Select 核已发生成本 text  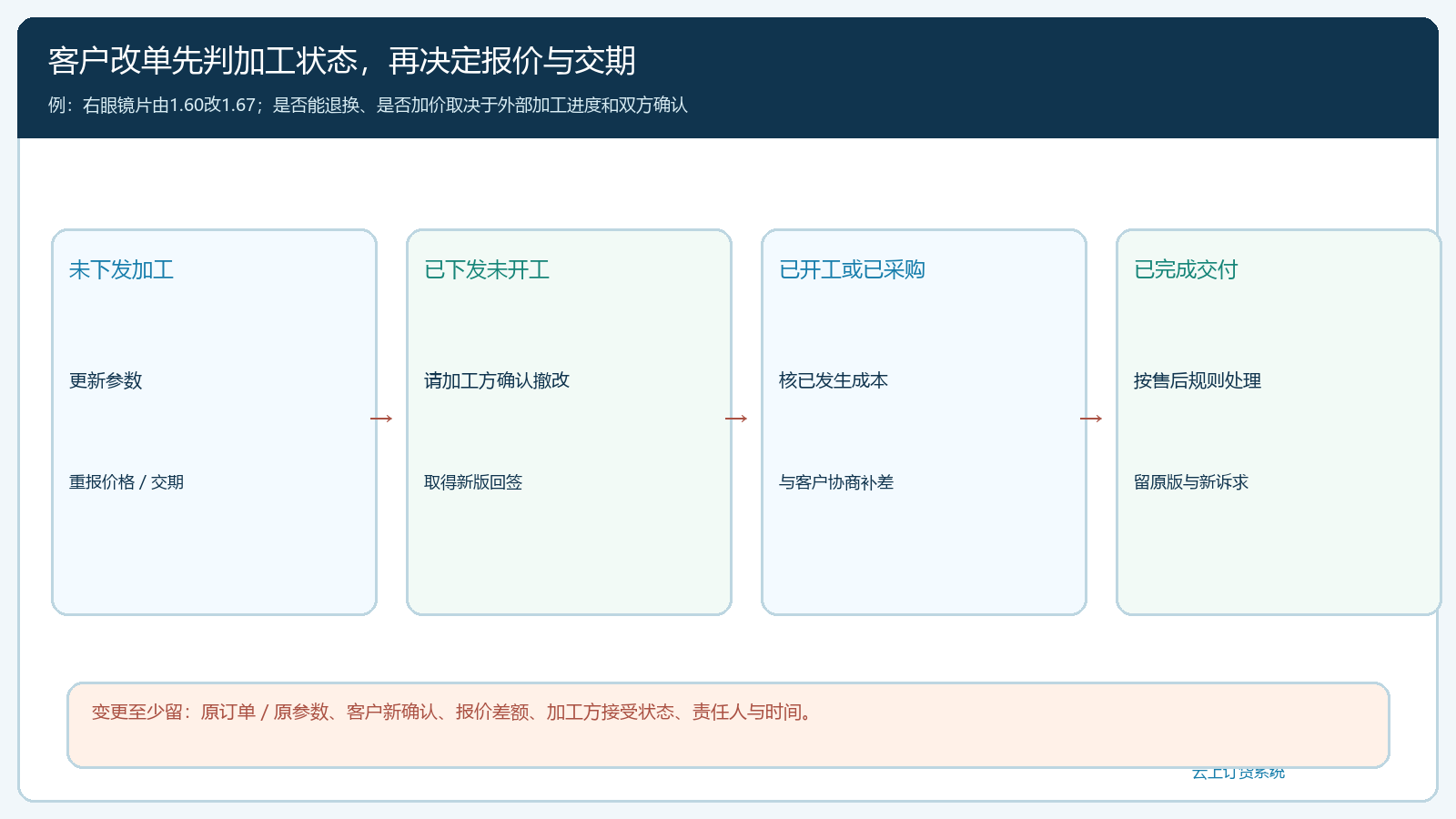(834, 381)
